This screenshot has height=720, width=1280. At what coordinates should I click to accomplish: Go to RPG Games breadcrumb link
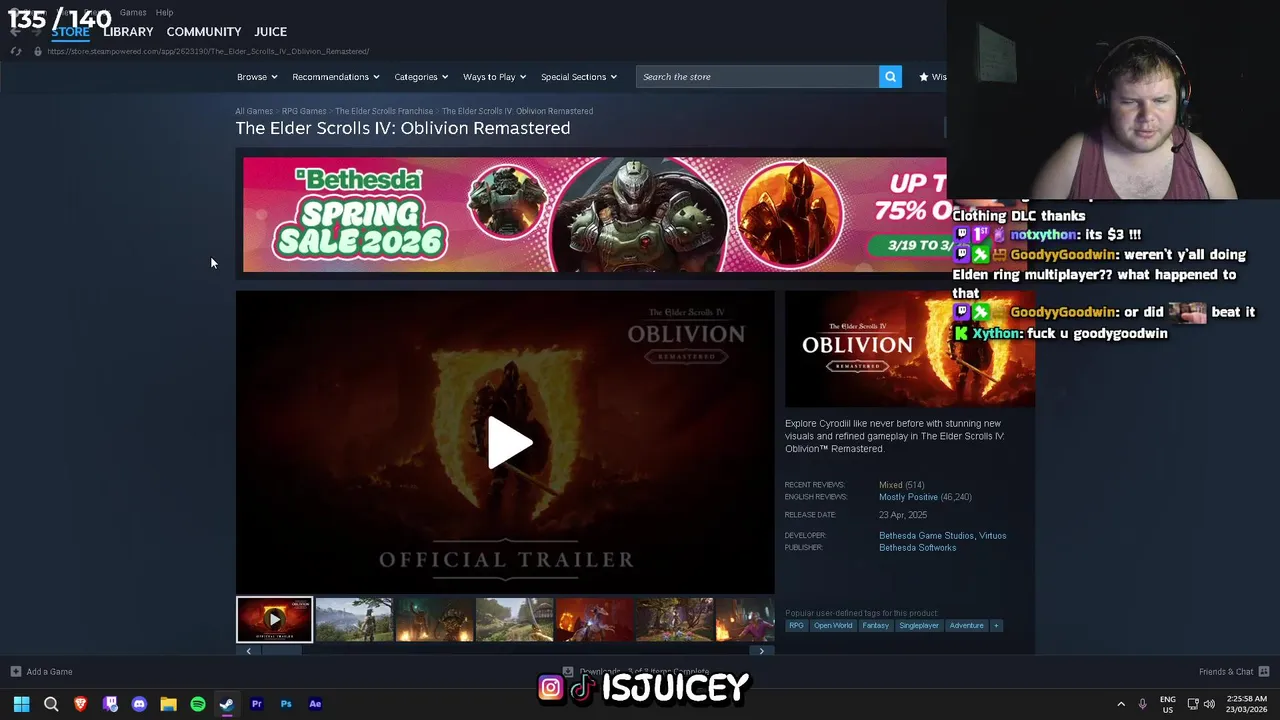(304, 111)
